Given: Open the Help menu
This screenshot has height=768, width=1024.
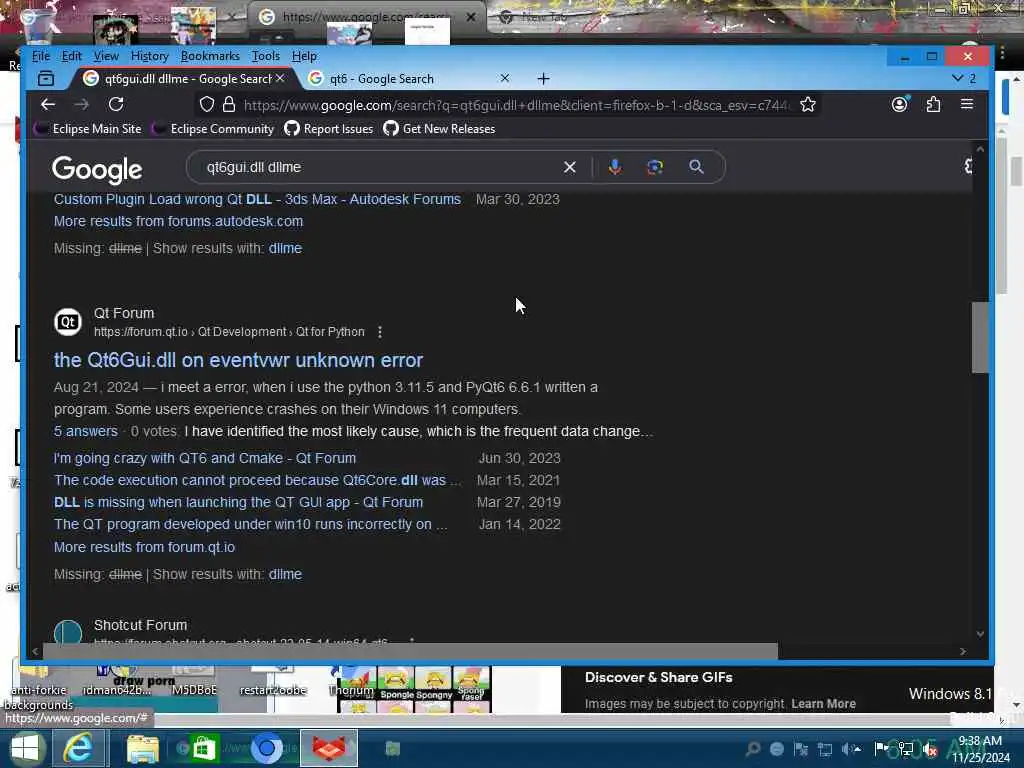Looking at the screenshot, I should tap(304, 56).
